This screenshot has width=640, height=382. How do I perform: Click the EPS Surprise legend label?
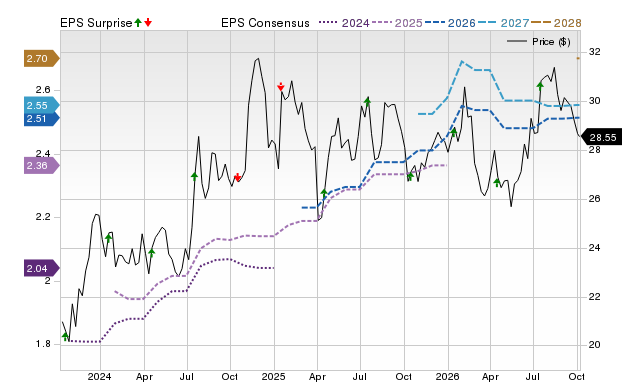pos(96,23)
